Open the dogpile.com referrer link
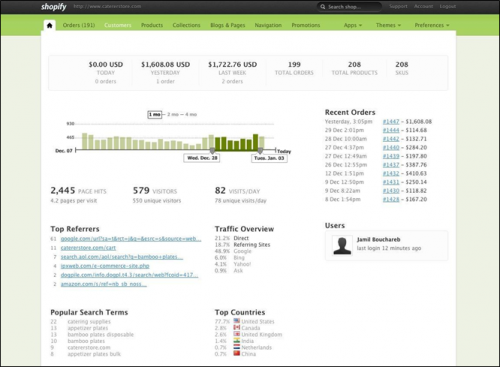 point(129,275)
